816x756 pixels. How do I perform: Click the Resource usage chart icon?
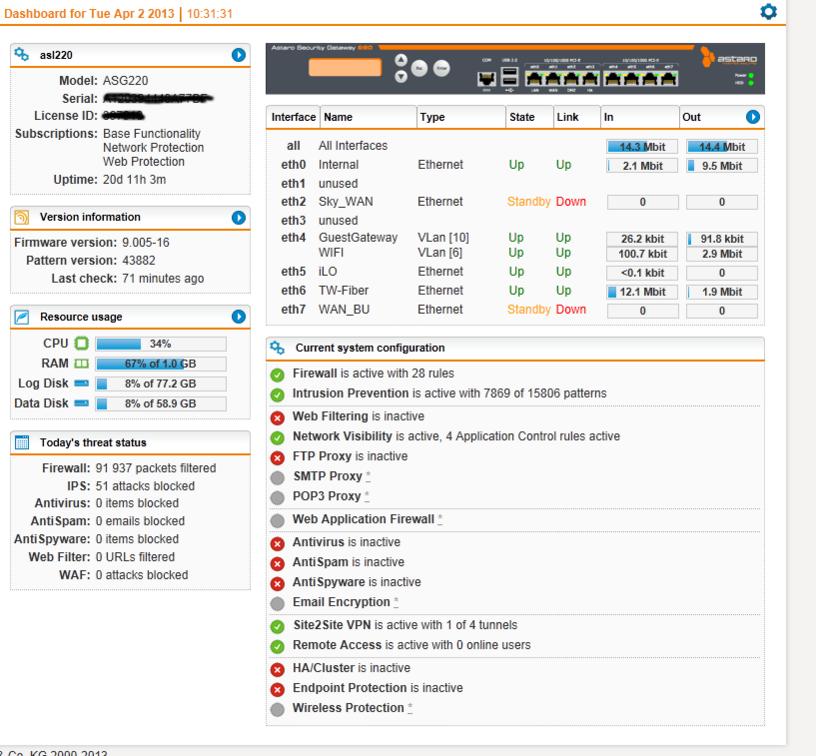point(21,316)
